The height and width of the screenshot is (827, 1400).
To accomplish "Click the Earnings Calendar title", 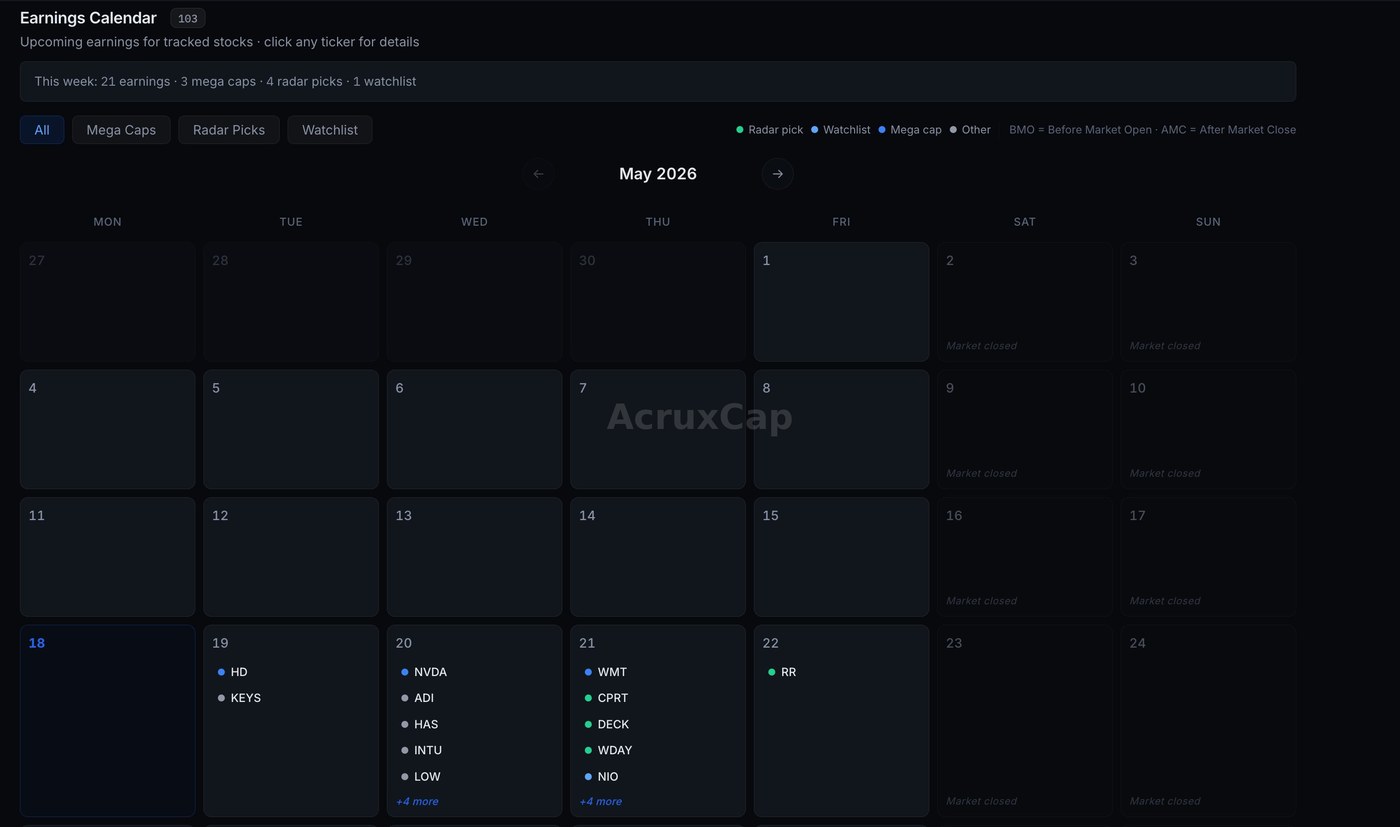I will pos(88,18).
